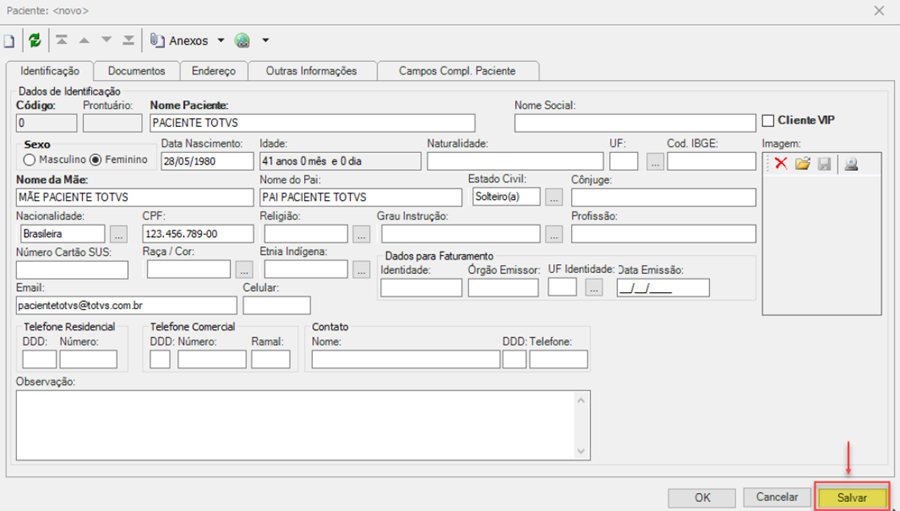
Task: Click the save image disk icon
Action: pyautogui.click(x=824, y=164)
